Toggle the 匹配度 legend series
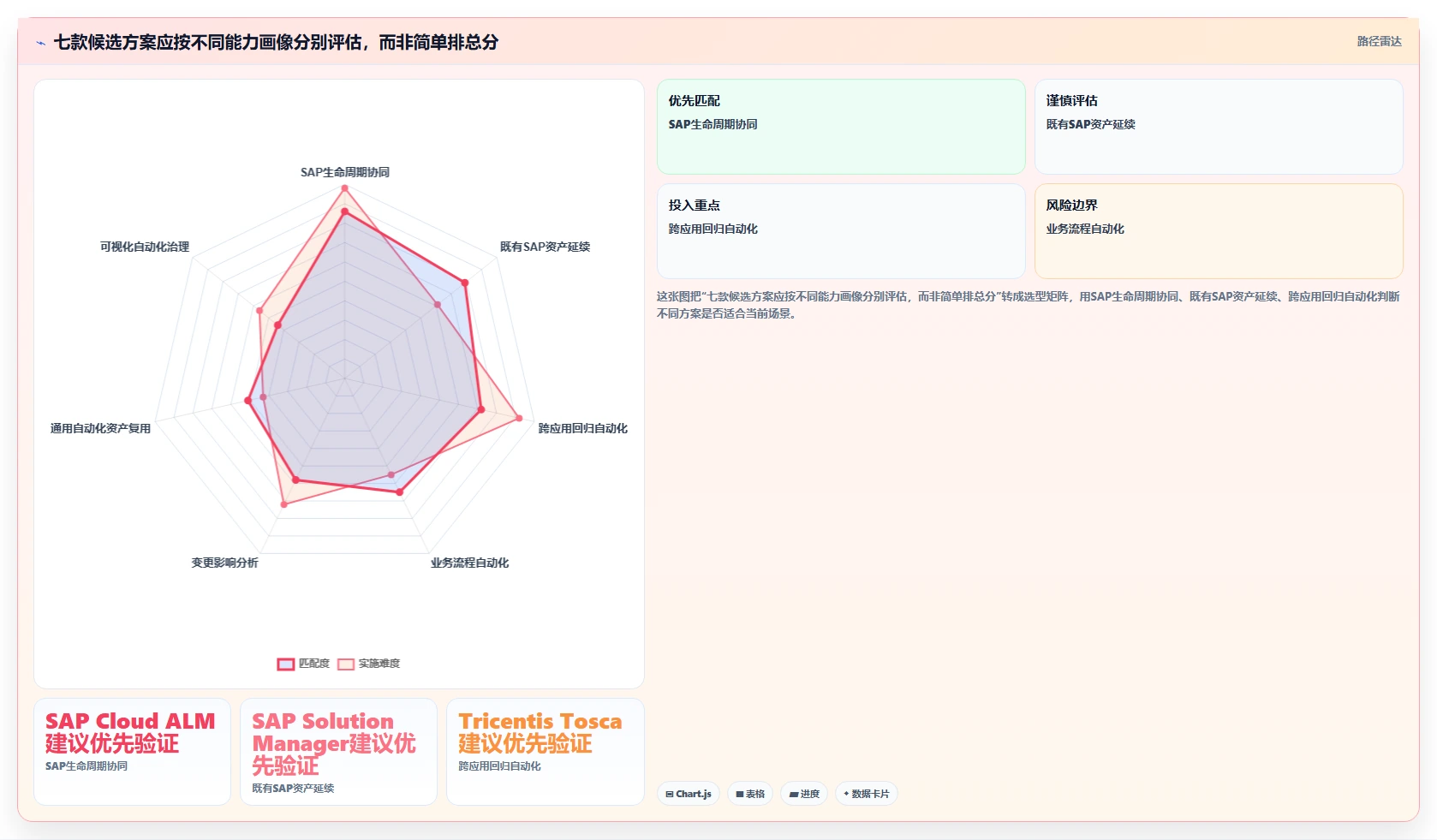 pos(303,664)
